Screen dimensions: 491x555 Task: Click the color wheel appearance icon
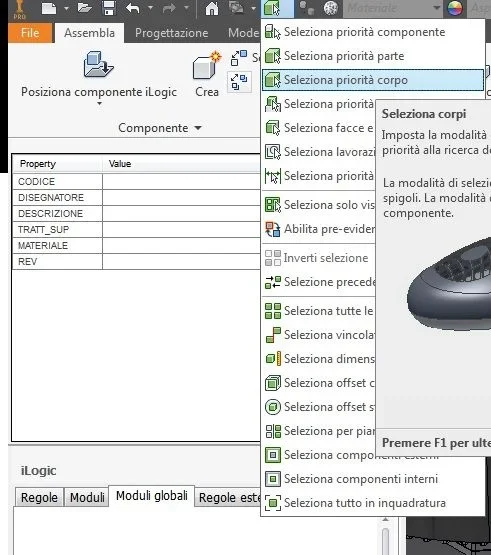click(x=455, y=8)
